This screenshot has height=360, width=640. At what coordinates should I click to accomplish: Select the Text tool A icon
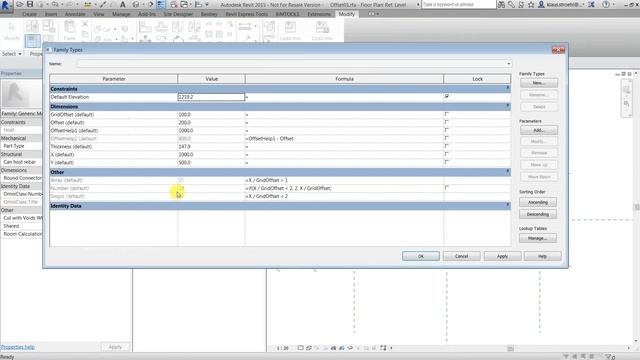click(x=122, y=4)
